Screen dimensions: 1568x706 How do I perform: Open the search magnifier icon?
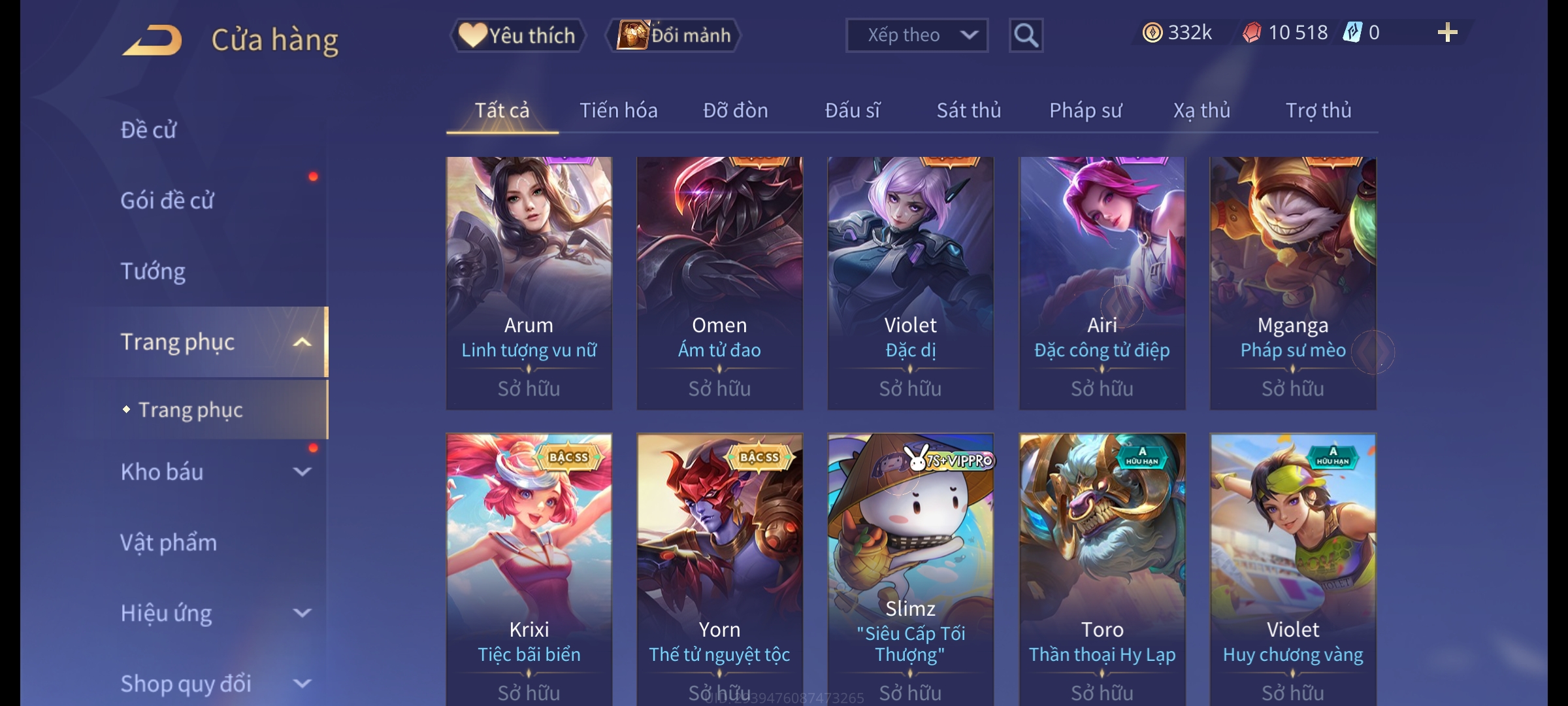[1026, 35]
